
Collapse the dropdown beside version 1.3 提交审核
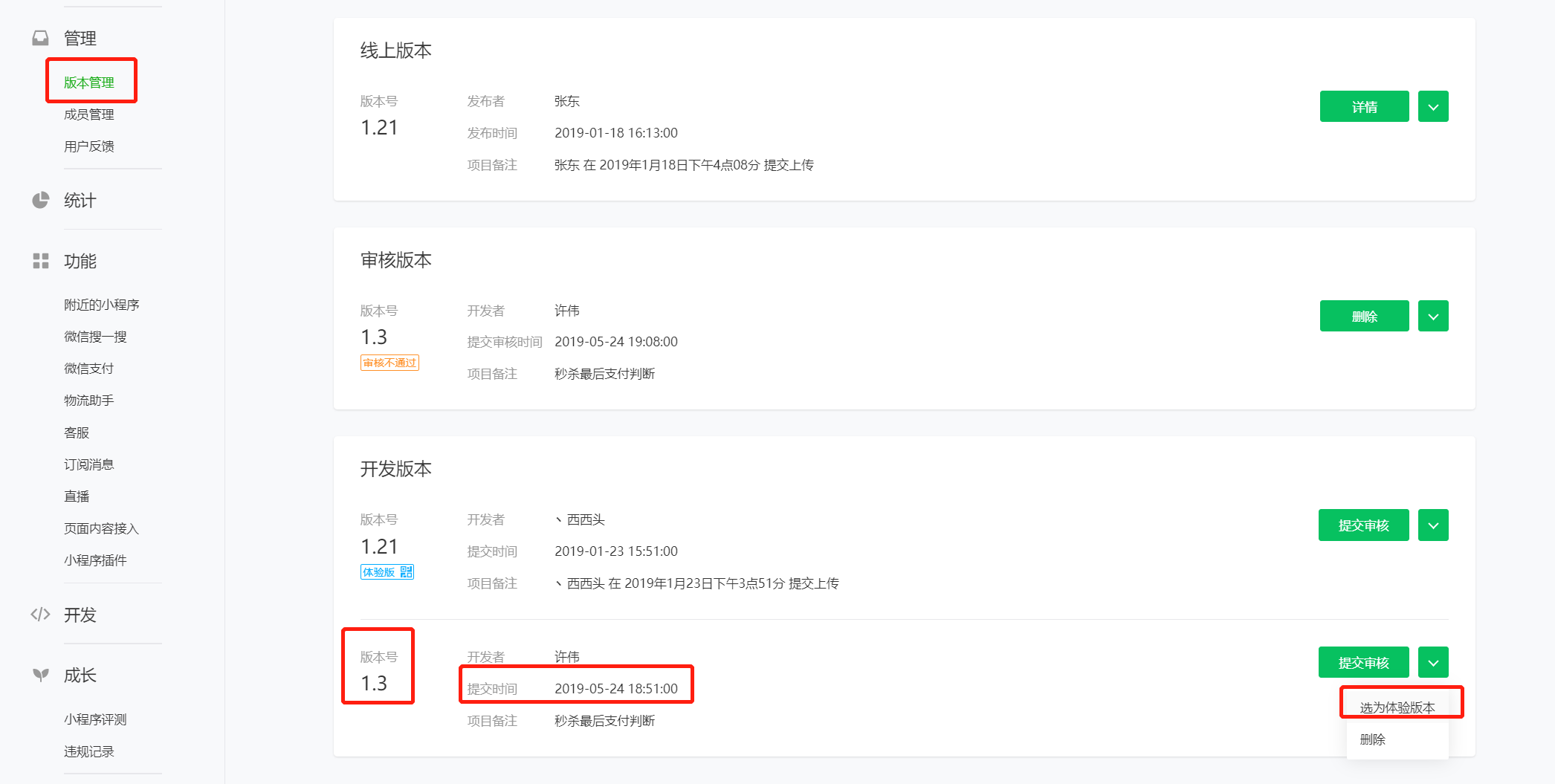click(x=1433, y=662)
